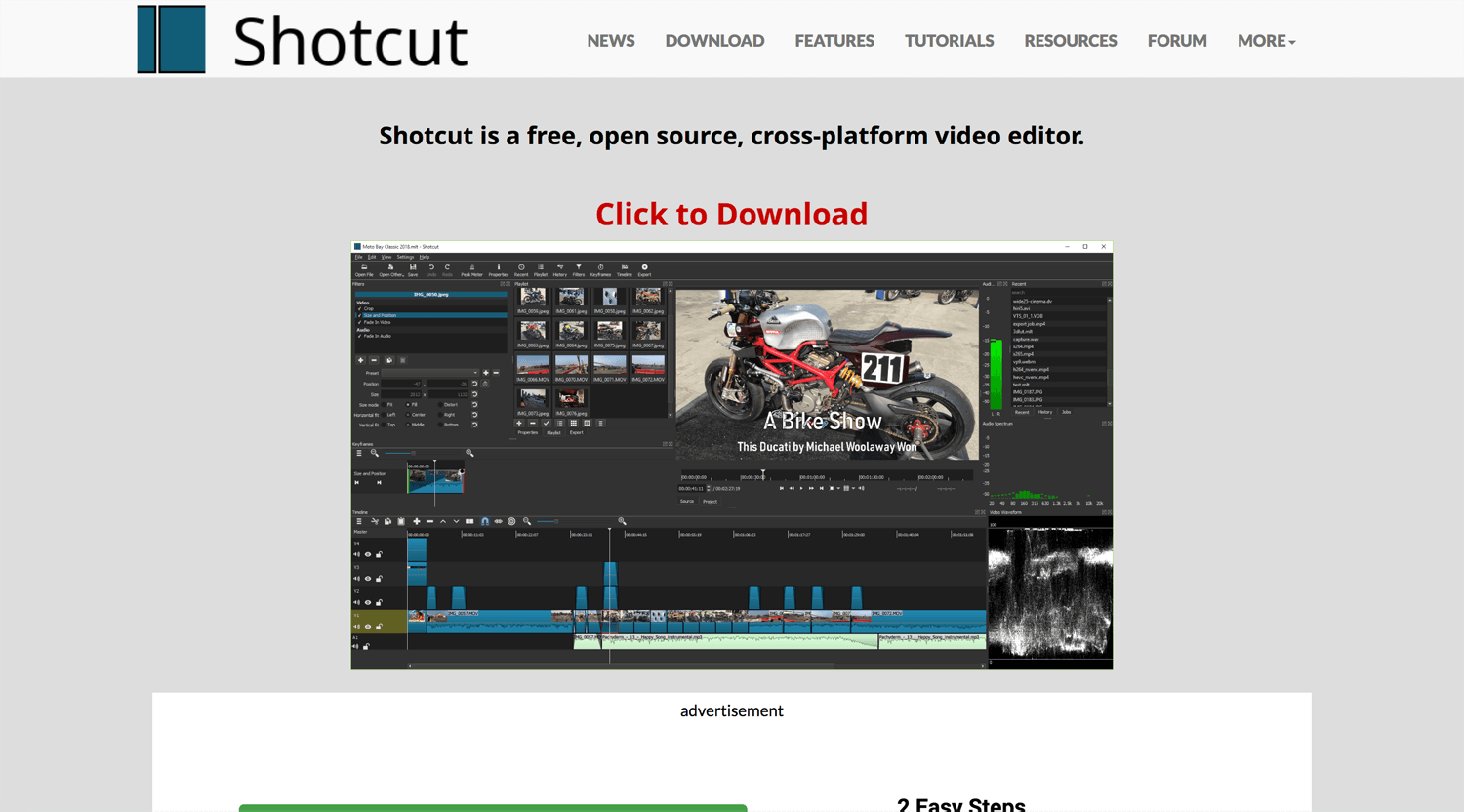Open the Preset combo box in Filters
Screen dimensions: 1464x812
click(x=430, y=373)
